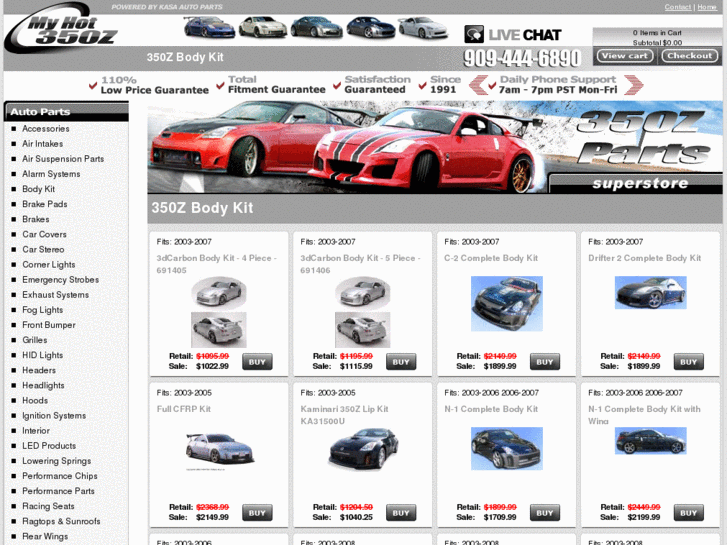Open HID Lights category
Screen dimensions: 727x545
pos(43,355)
